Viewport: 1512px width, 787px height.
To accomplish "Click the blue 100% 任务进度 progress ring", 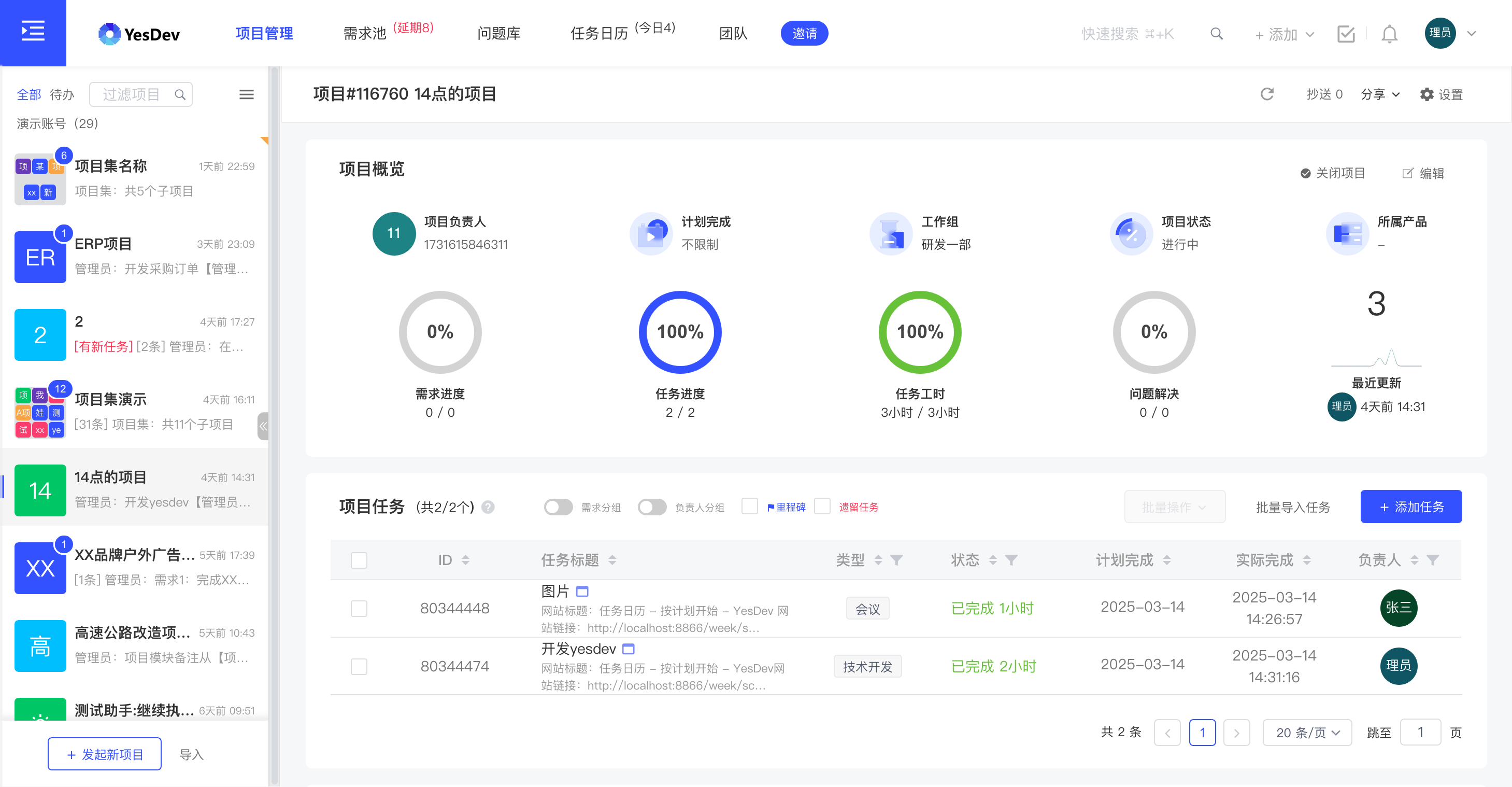I will (x=680, y=332).
